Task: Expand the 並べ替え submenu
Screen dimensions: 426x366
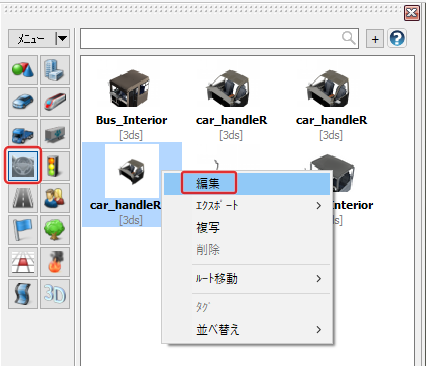Action: point(247,329)
